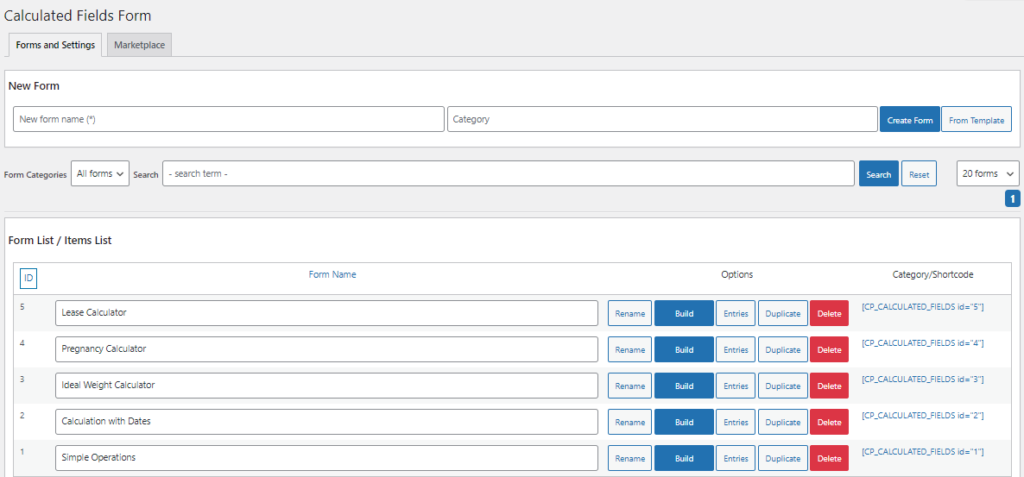Screen dimensions: 1024x477
Task: View Entries for Ideal Weight Calculator
Action: tap(735, 386)
